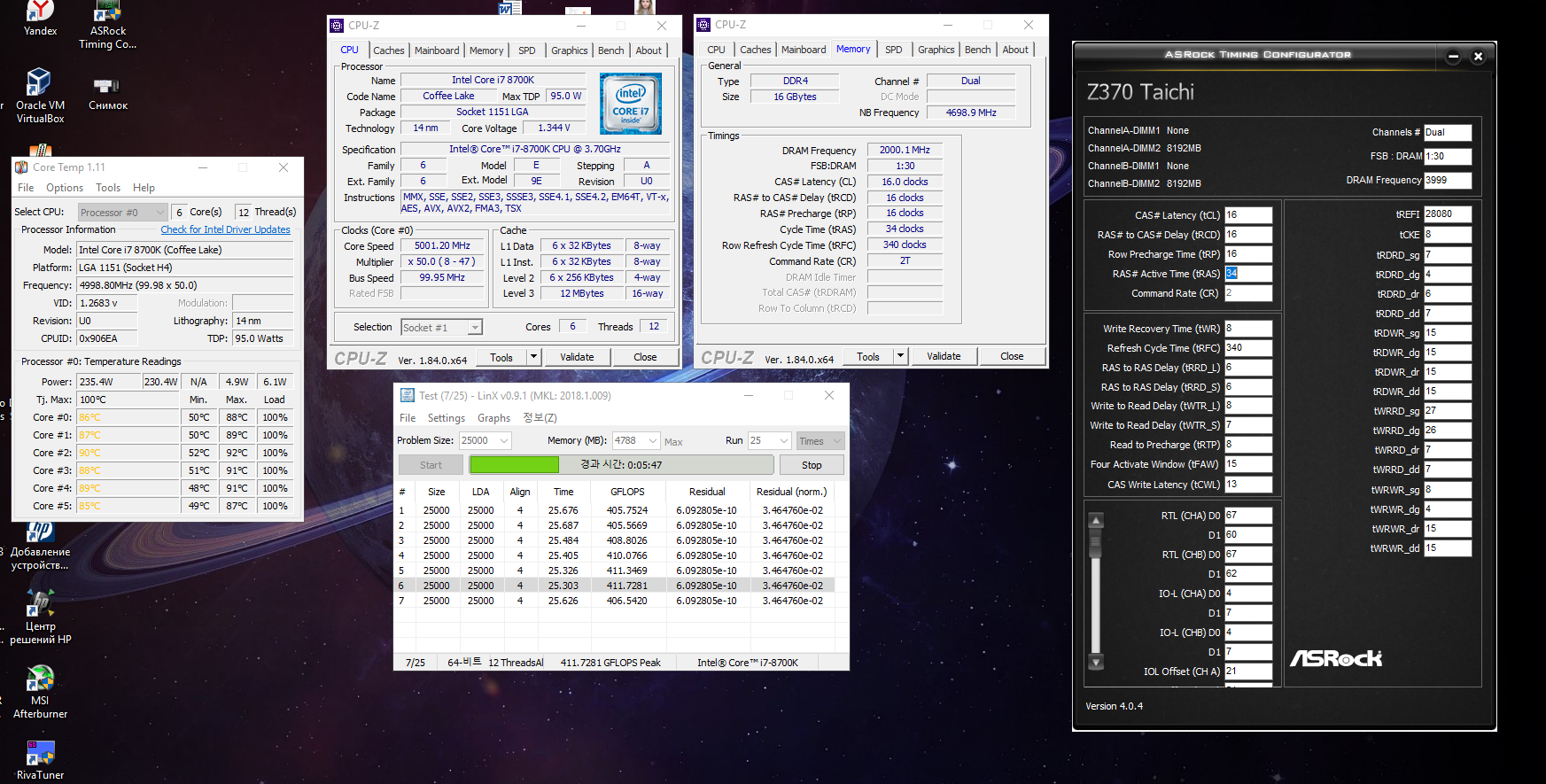This screenshot has height=784, width=1546.
Task: Select LinX result row 1 with 405.7524 GFLOPS
Action: pos(613,510)
